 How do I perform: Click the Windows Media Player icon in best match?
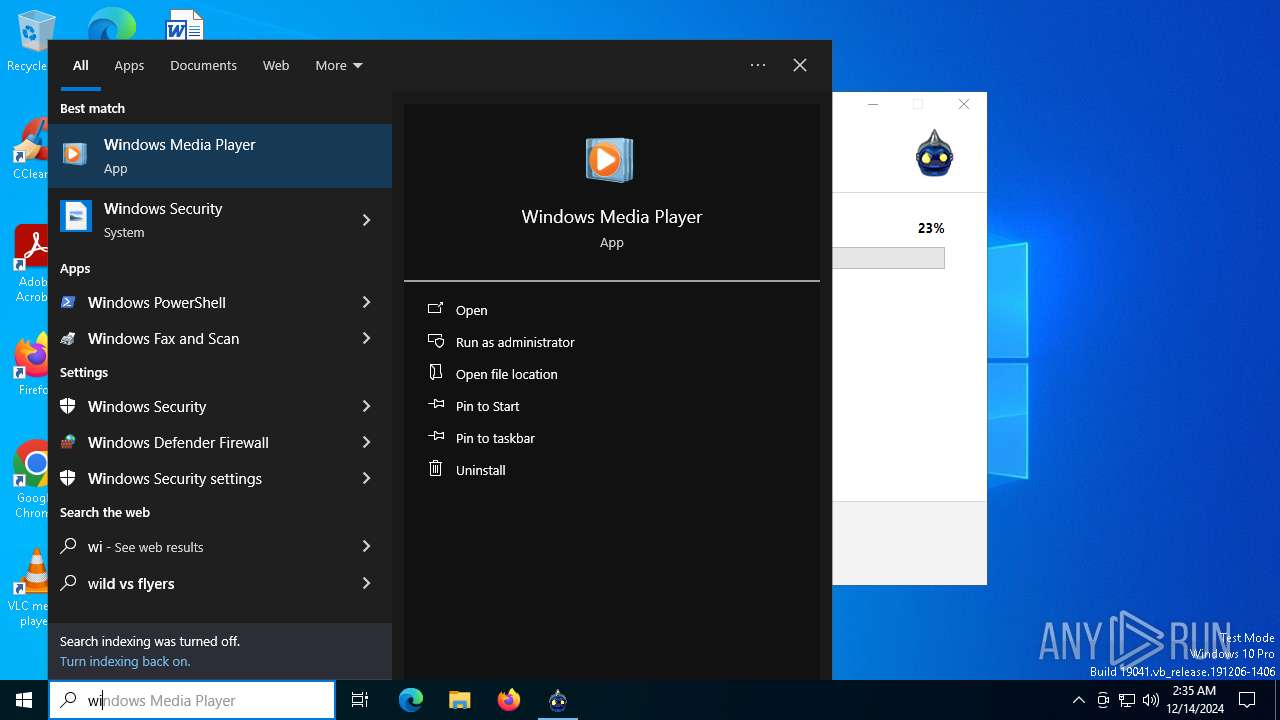[x=75, y=154]
